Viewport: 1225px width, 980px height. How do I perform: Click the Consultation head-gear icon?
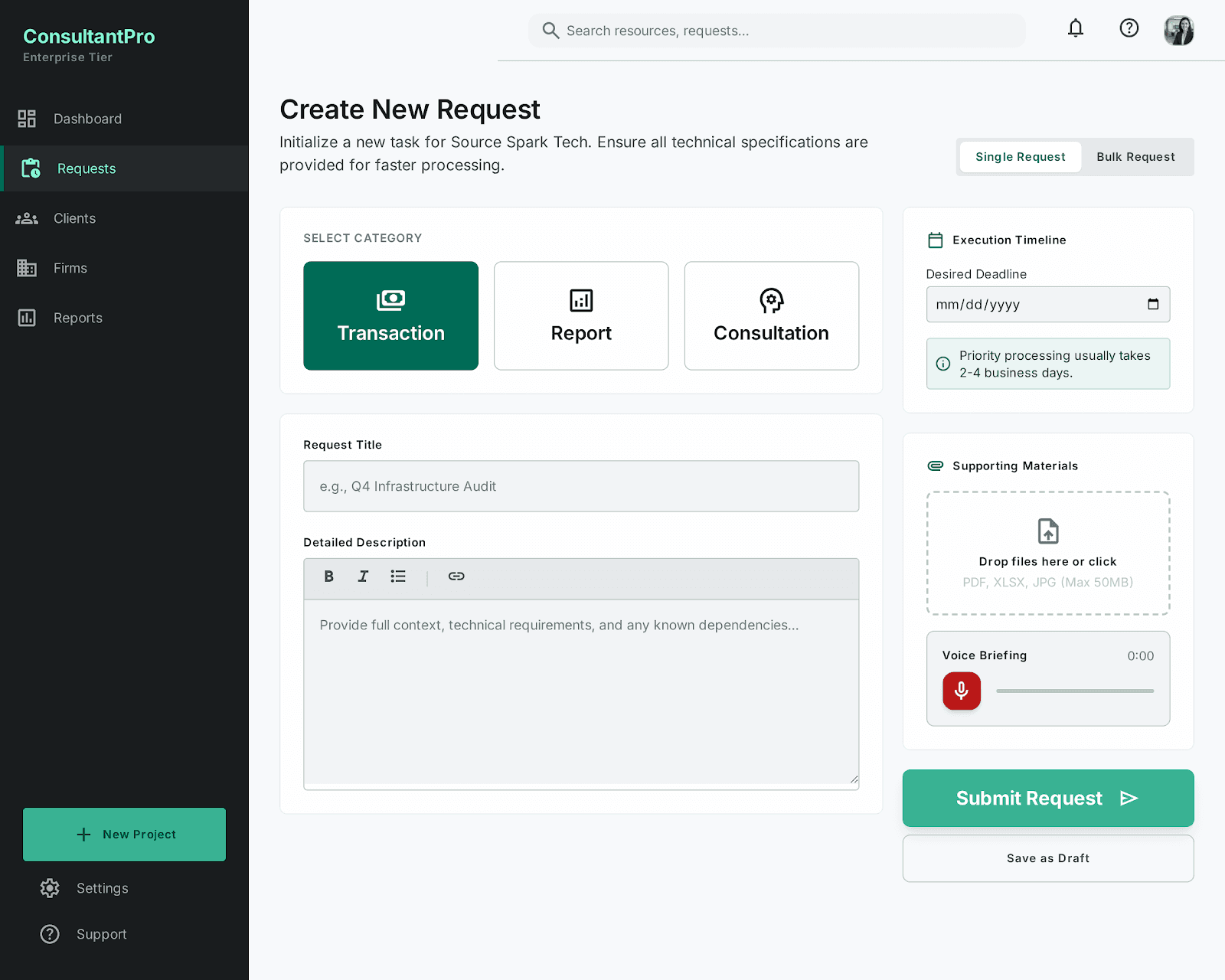(772, 301)
